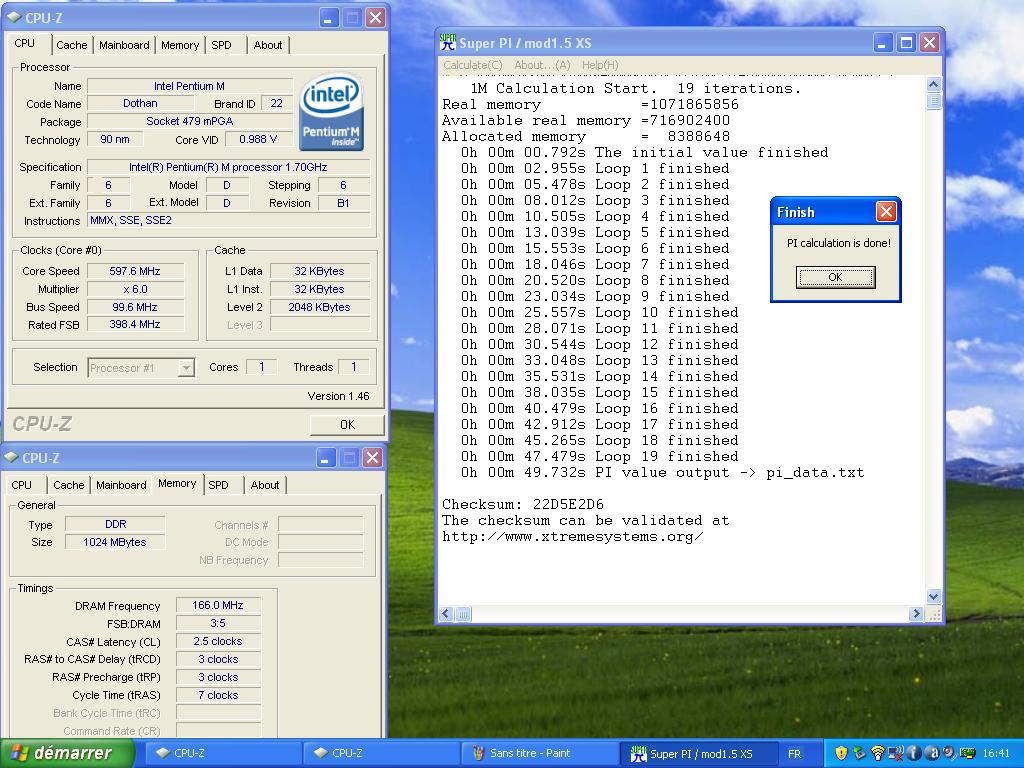Select SPD tab in lower CPU-Z window
Screen dimensions: 1024x768
tap(218, 485)
